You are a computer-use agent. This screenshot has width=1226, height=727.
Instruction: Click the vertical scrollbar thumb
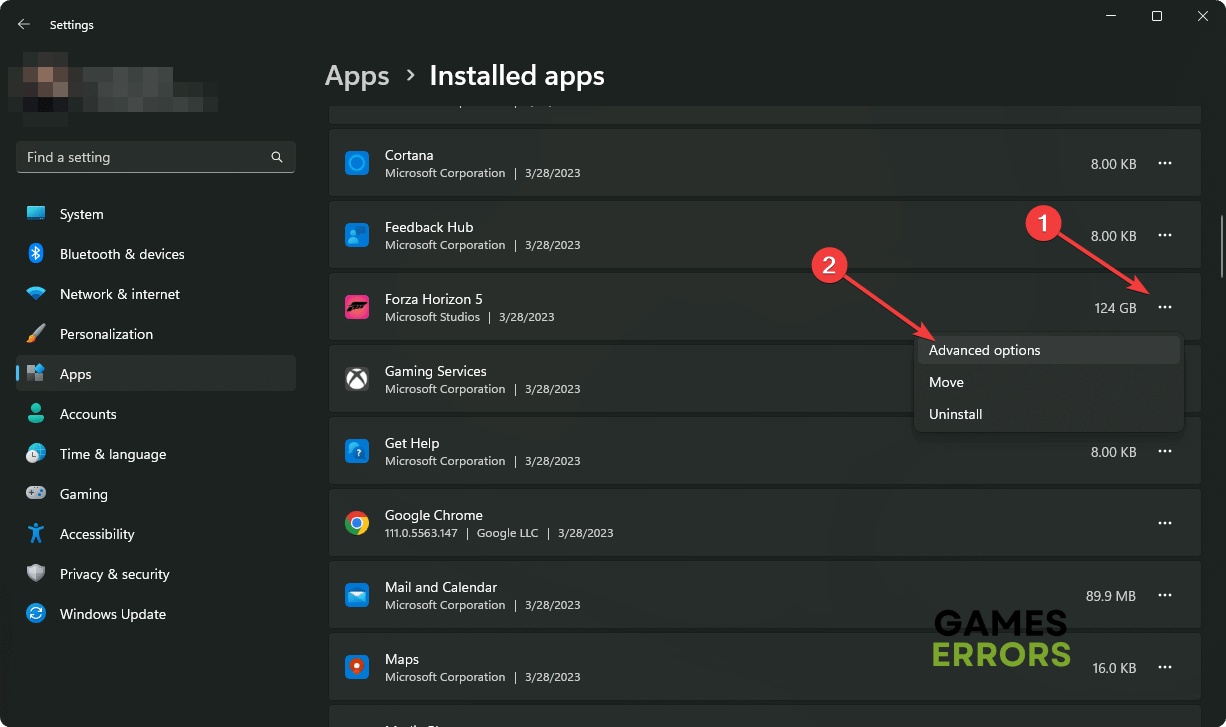point(1220,245)
